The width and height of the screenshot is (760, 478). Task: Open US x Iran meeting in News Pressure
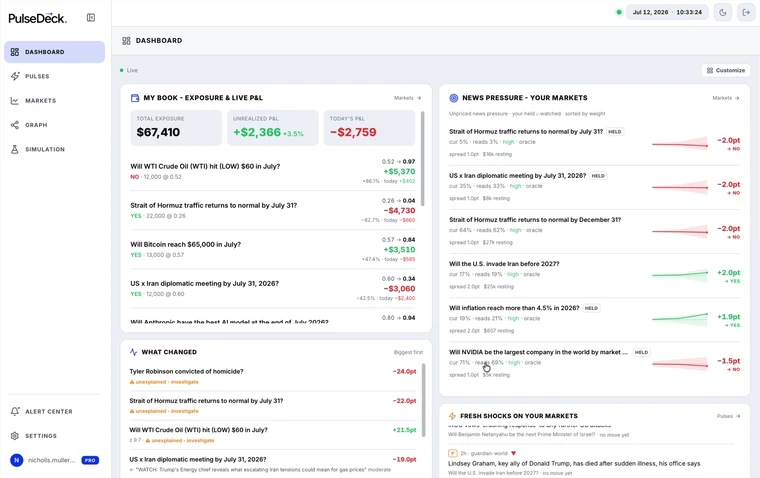click(x=594, y=187)
